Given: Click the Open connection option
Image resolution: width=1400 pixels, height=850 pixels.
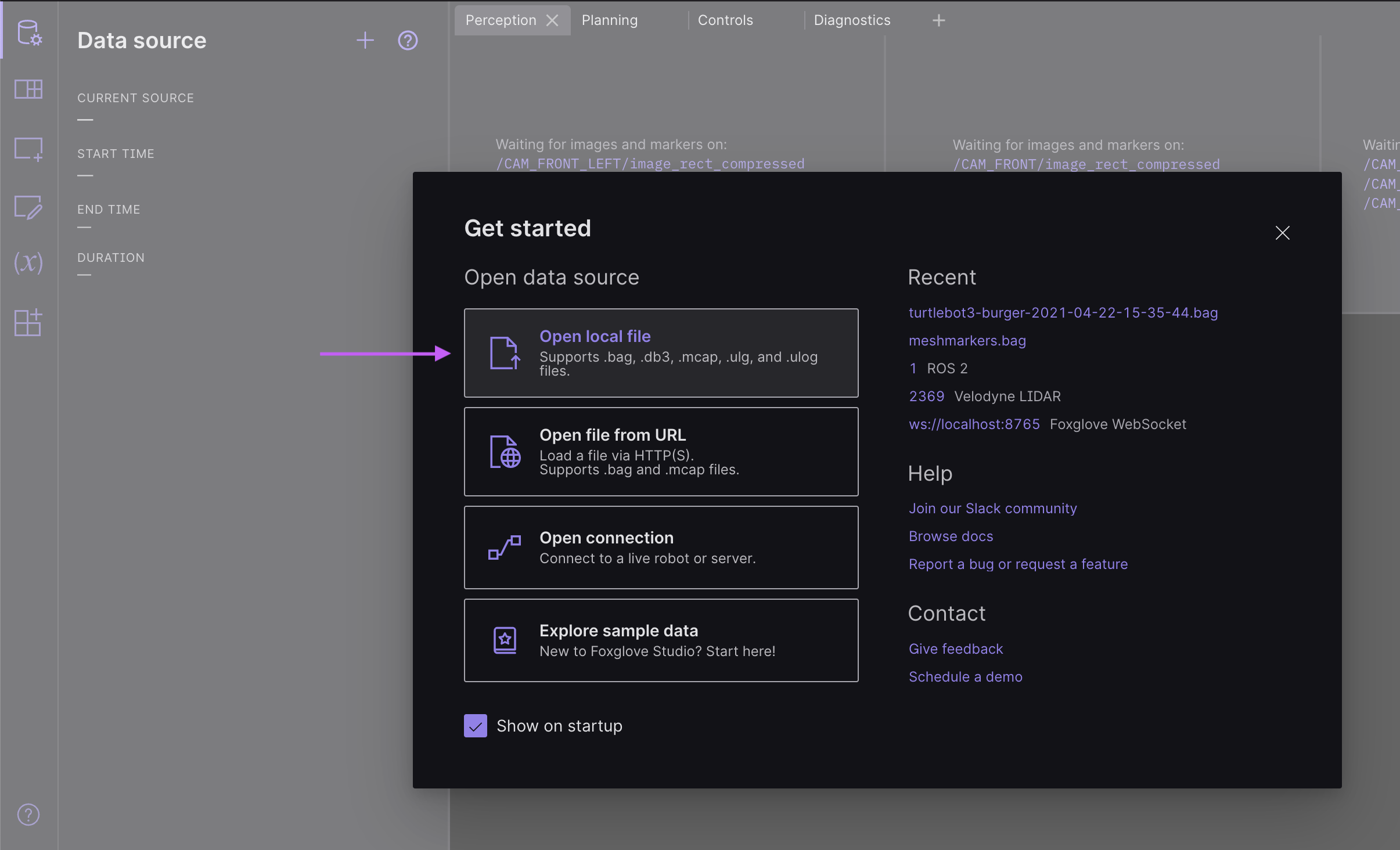Looking at the screenshot, I should 661,546.
